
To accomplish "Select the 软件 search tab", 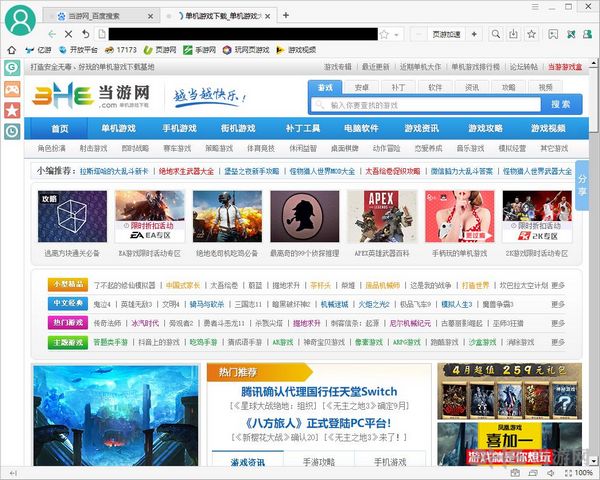I will coord(435,88).
